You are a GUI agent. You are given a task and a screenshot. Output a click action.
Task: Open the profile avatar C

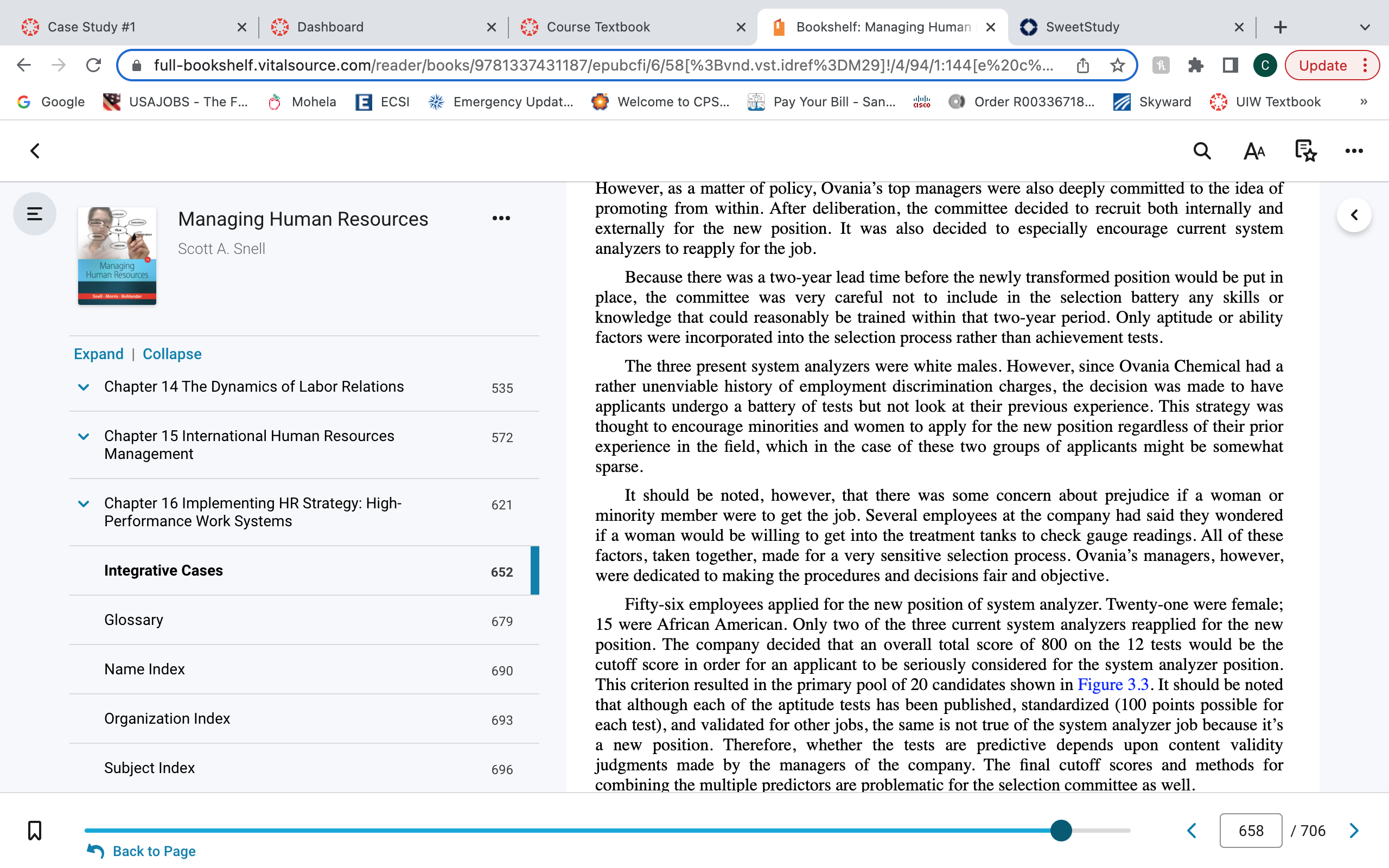coord(1264,66)
